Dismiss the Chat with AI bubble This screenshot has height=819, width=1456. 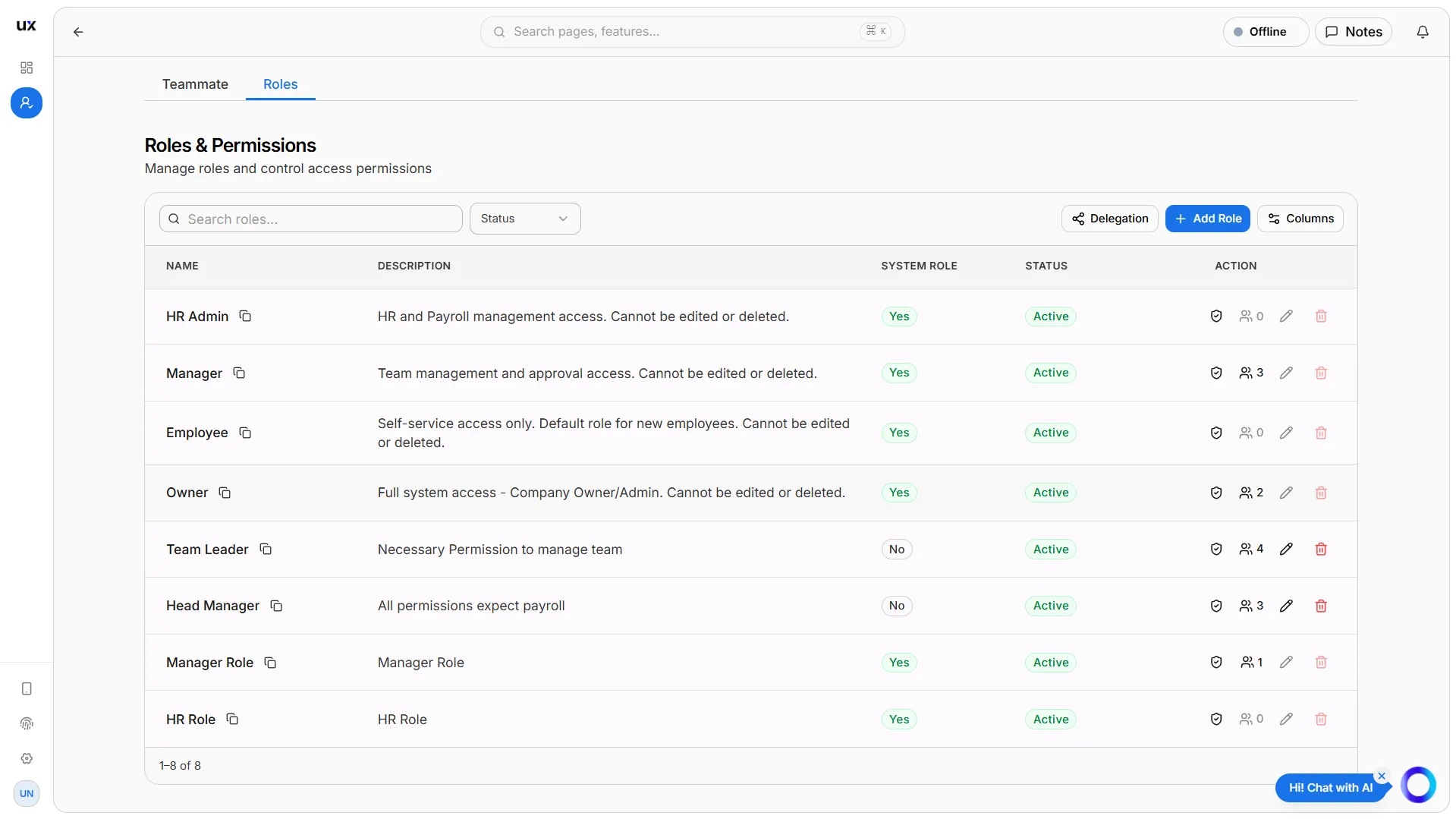[x=1382, y=776]
